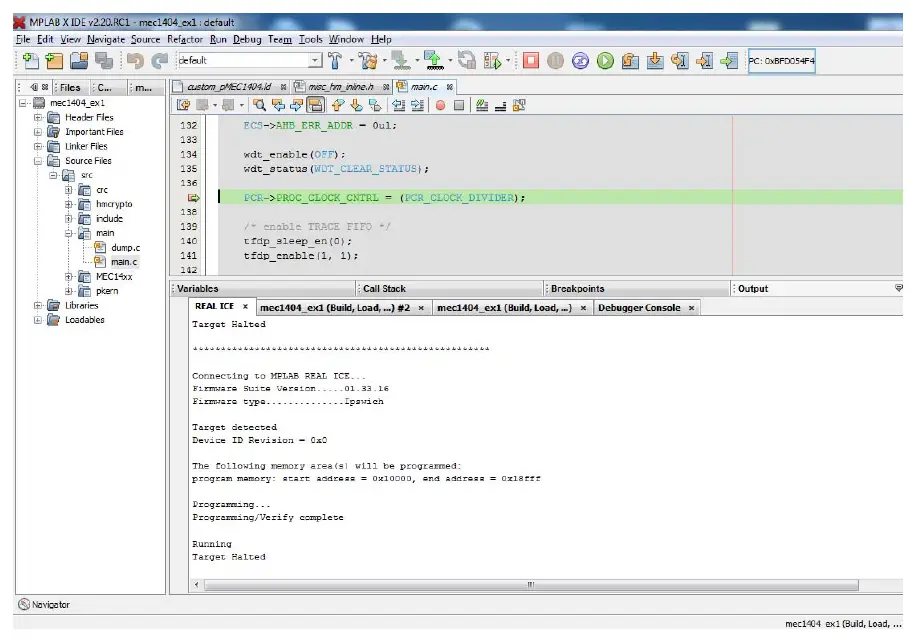The height and width of the screenshot is (640, 913).
Task: Click the Undo arrow in toolbar
Action: 135,62
